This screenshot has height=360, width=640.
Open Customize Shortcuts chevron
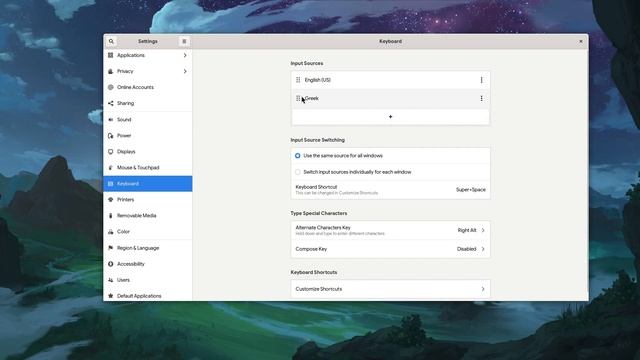click(483, 289)
